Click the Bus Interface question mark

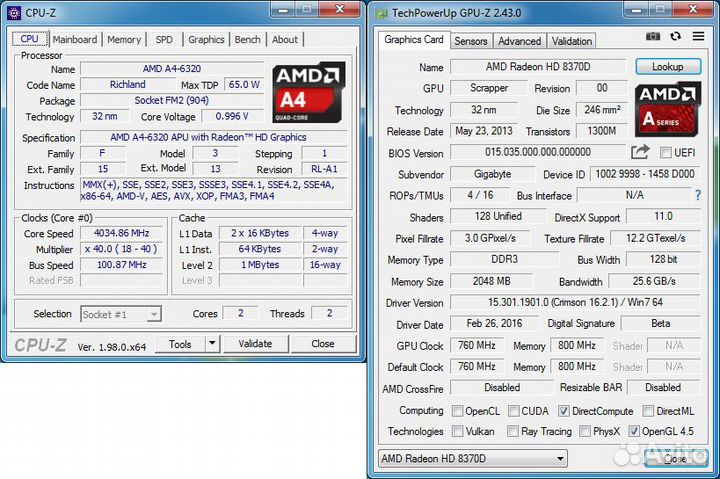[x=698, y=196]
